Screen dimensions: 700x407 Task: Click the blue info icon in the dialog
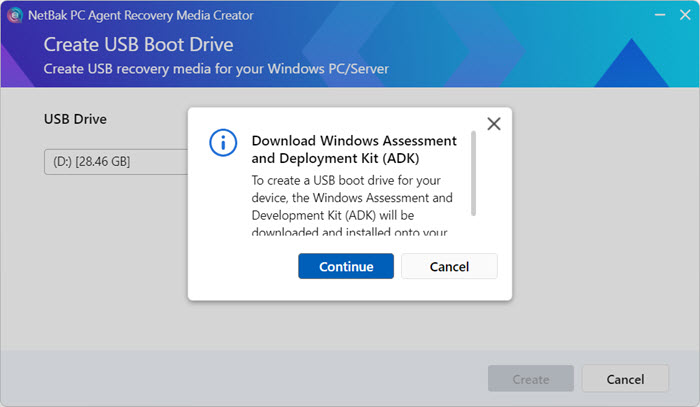[222, 142]
